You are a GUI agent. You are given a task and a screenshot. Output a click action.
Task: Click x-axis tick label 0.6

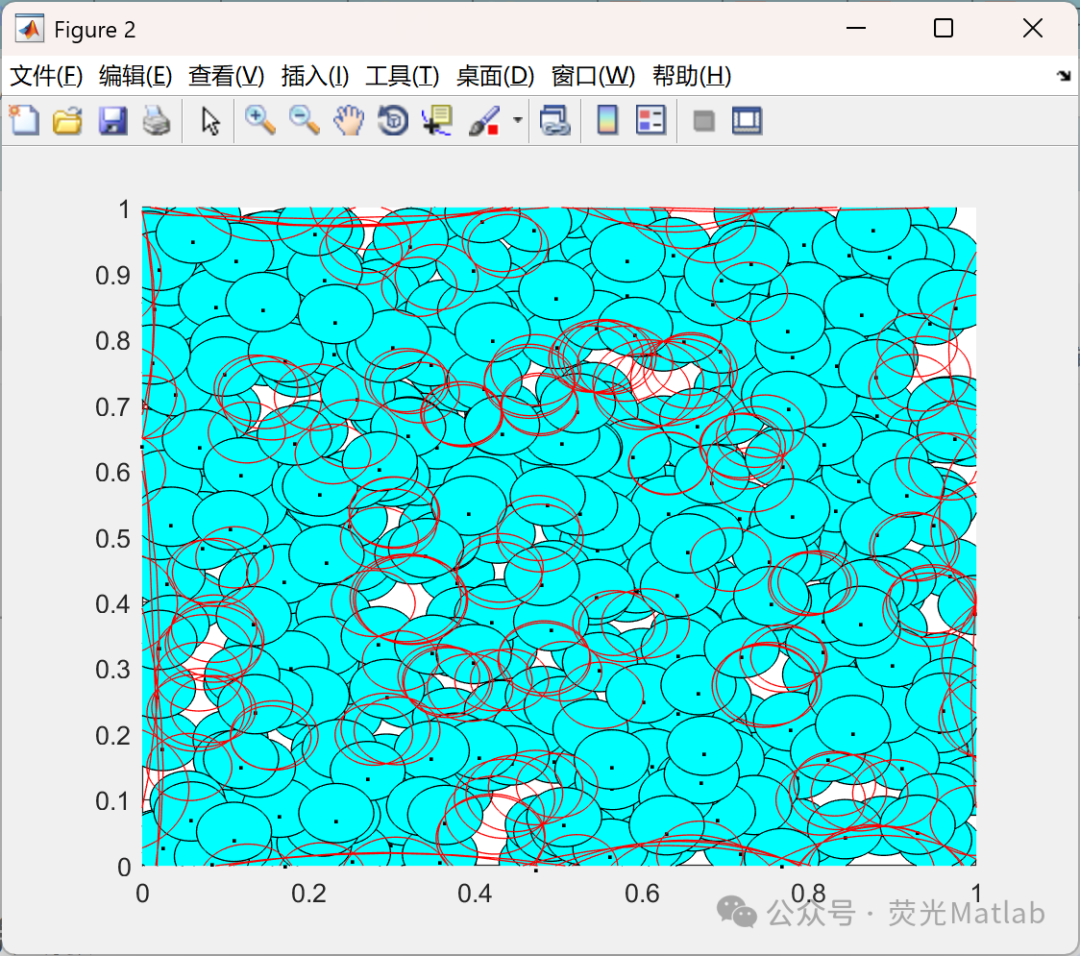coord(642,893)
